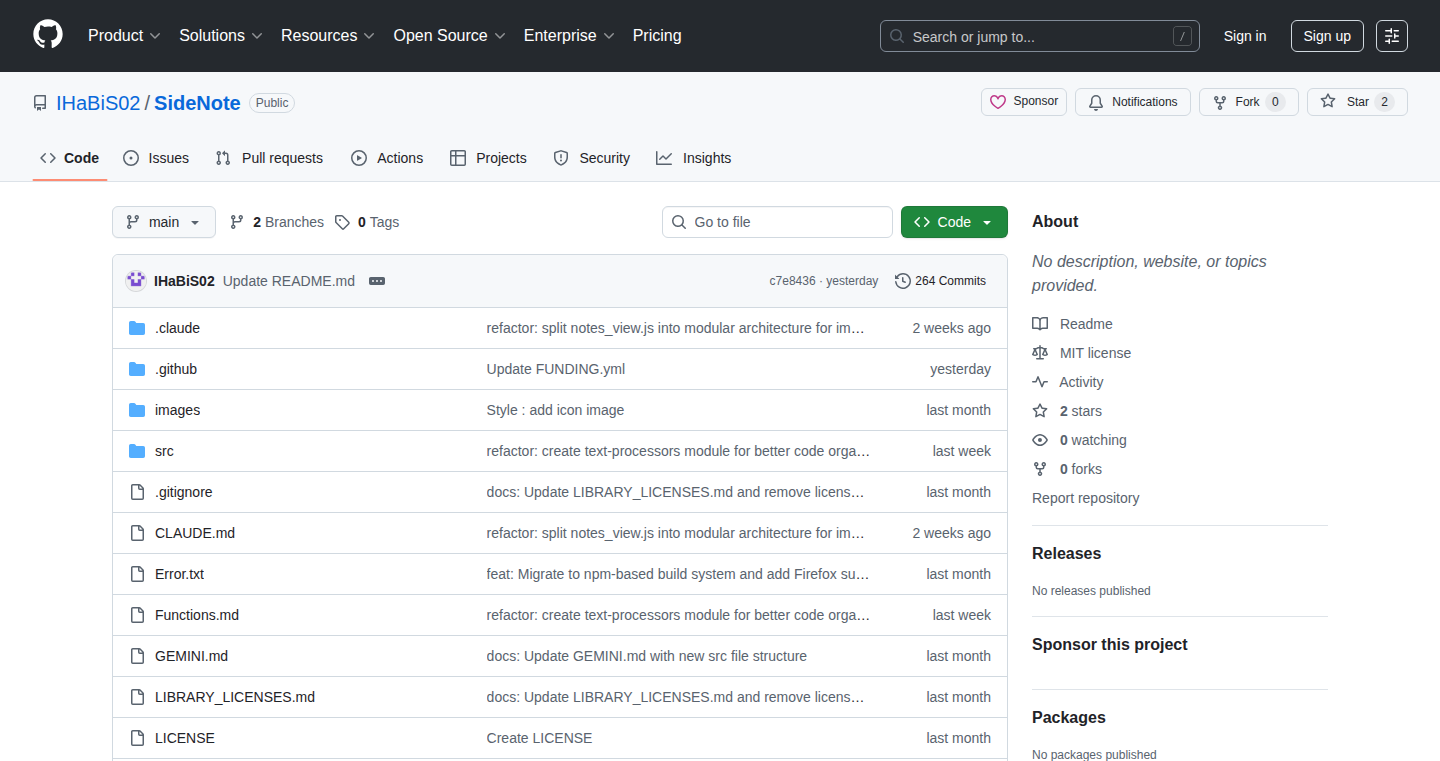This screenshot has height=761, width=1440.
Task: Click the GEMINI.md file icon
Action: click(x=137, y=656)
